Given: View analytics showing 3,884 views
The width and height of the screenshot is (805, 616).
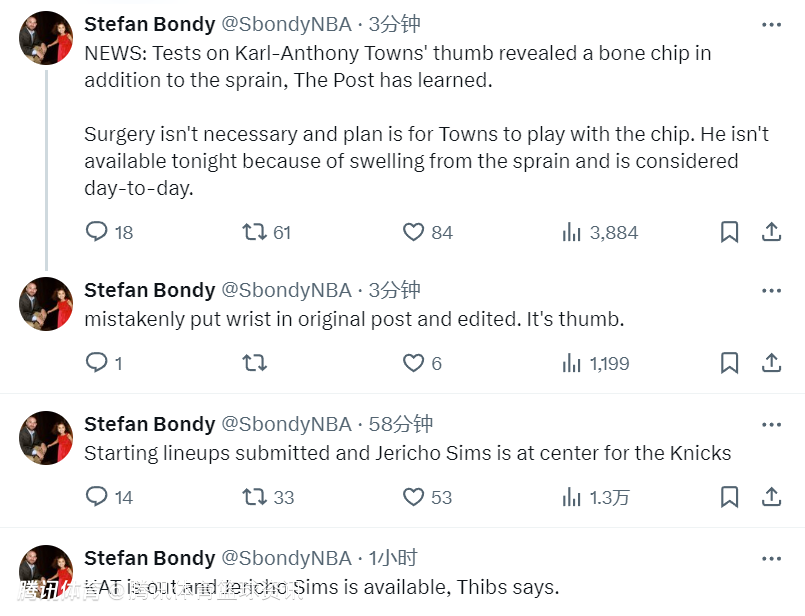Looking at the screenshot, I should [x=572, y=232].
